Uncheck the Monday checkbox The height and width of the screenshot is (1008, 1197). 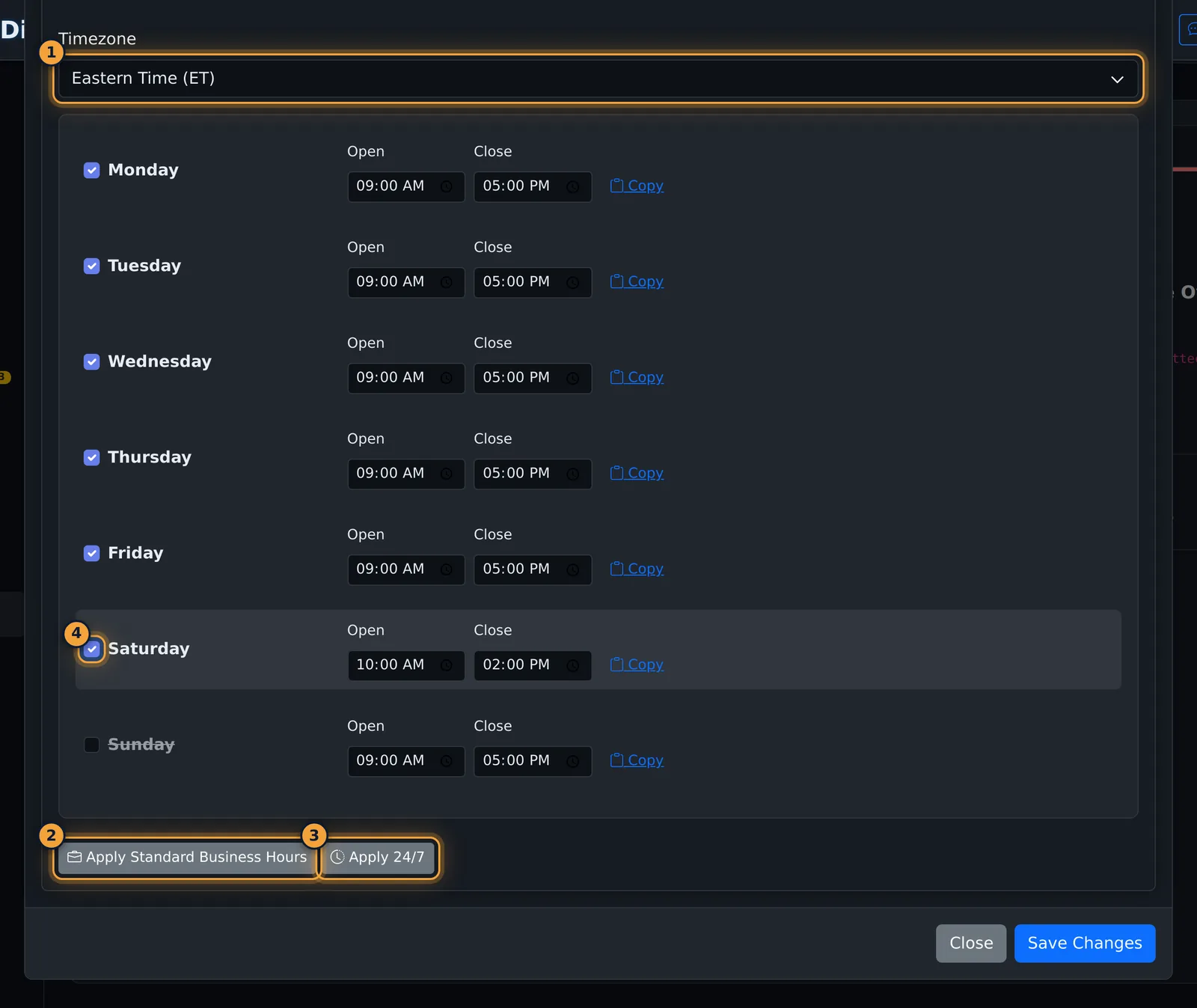click(91, 170)
